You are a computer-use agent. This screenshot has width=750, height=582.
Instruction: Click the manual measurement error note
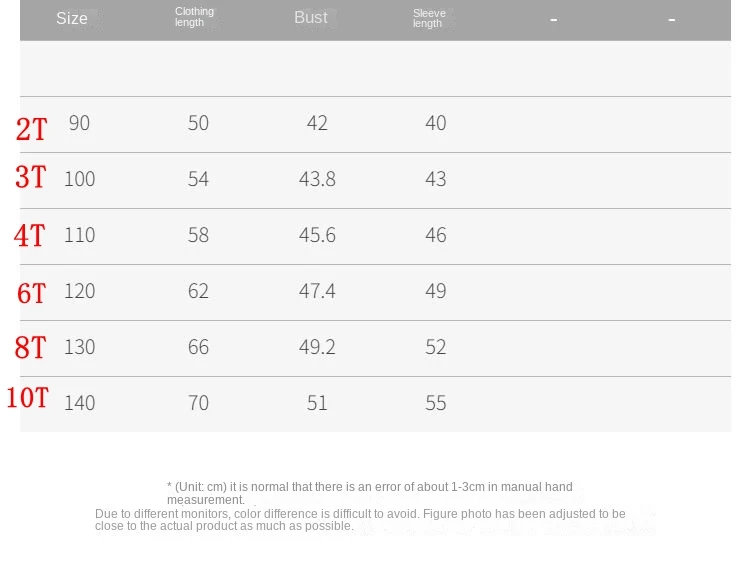(369, 493)
